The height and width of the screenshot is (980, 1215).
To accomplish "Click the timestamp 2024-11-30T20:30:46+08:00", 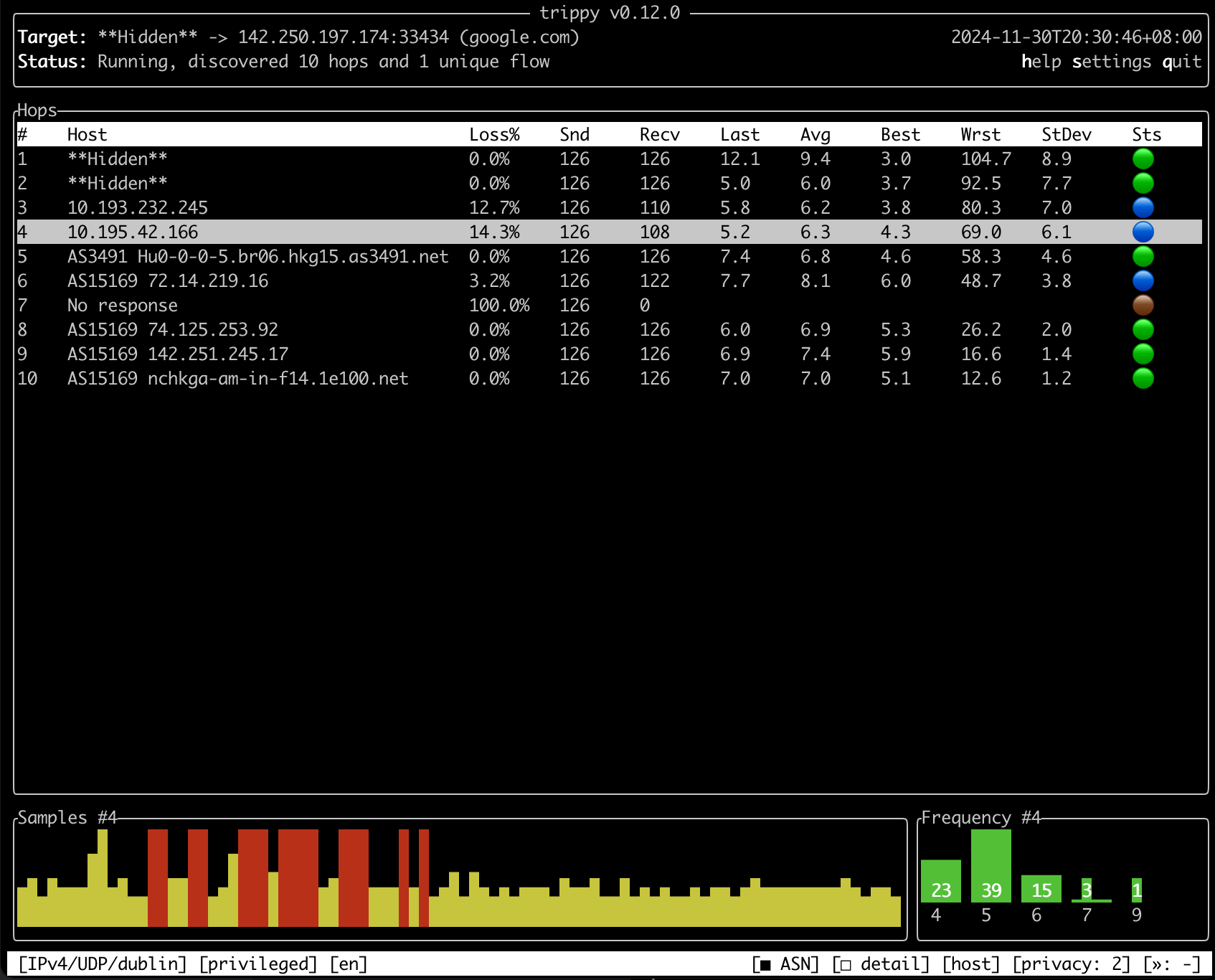I will coord(1077,37).
